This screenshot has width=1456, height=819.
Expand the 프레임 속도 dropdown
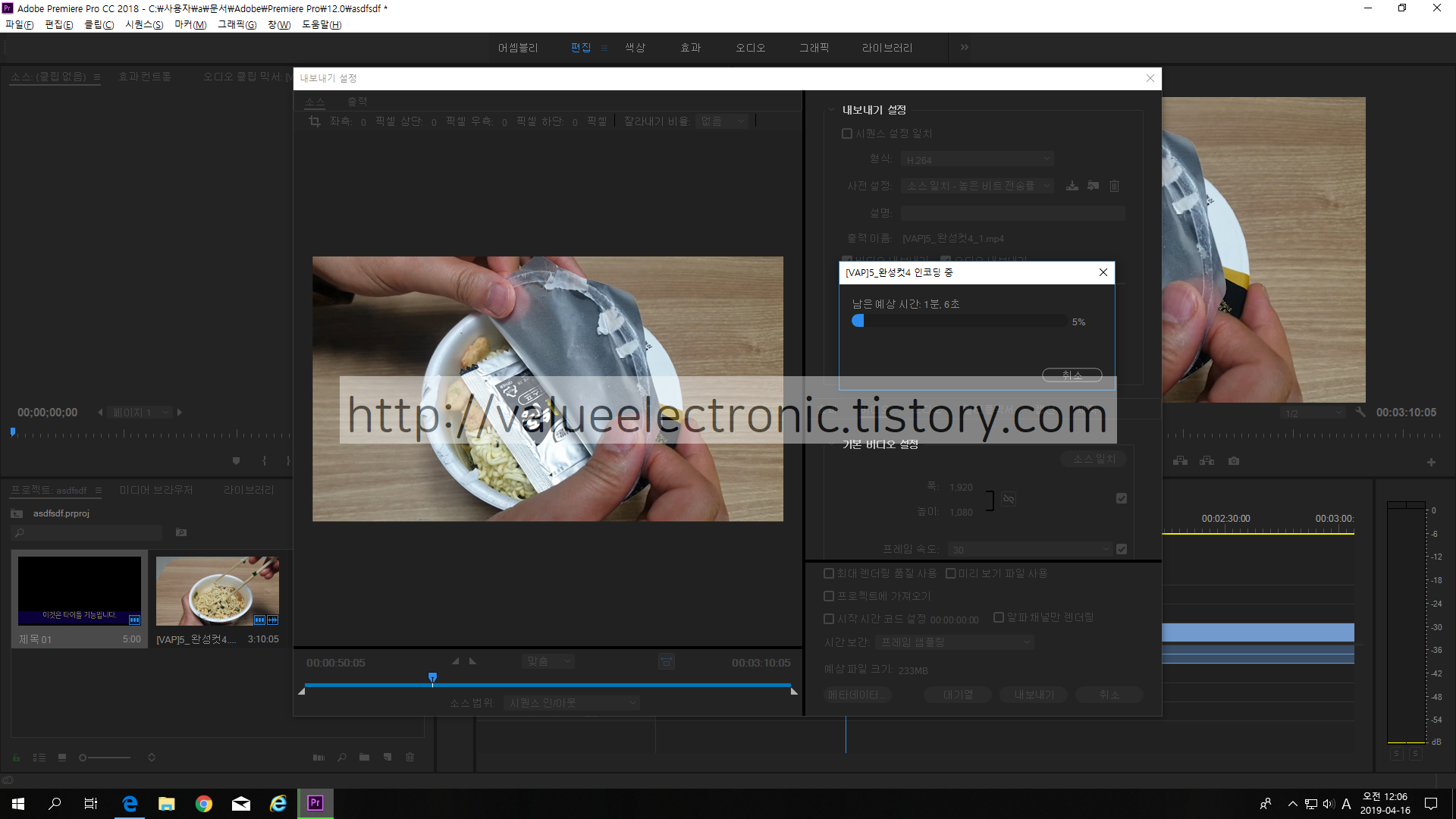pos(1029,549)
